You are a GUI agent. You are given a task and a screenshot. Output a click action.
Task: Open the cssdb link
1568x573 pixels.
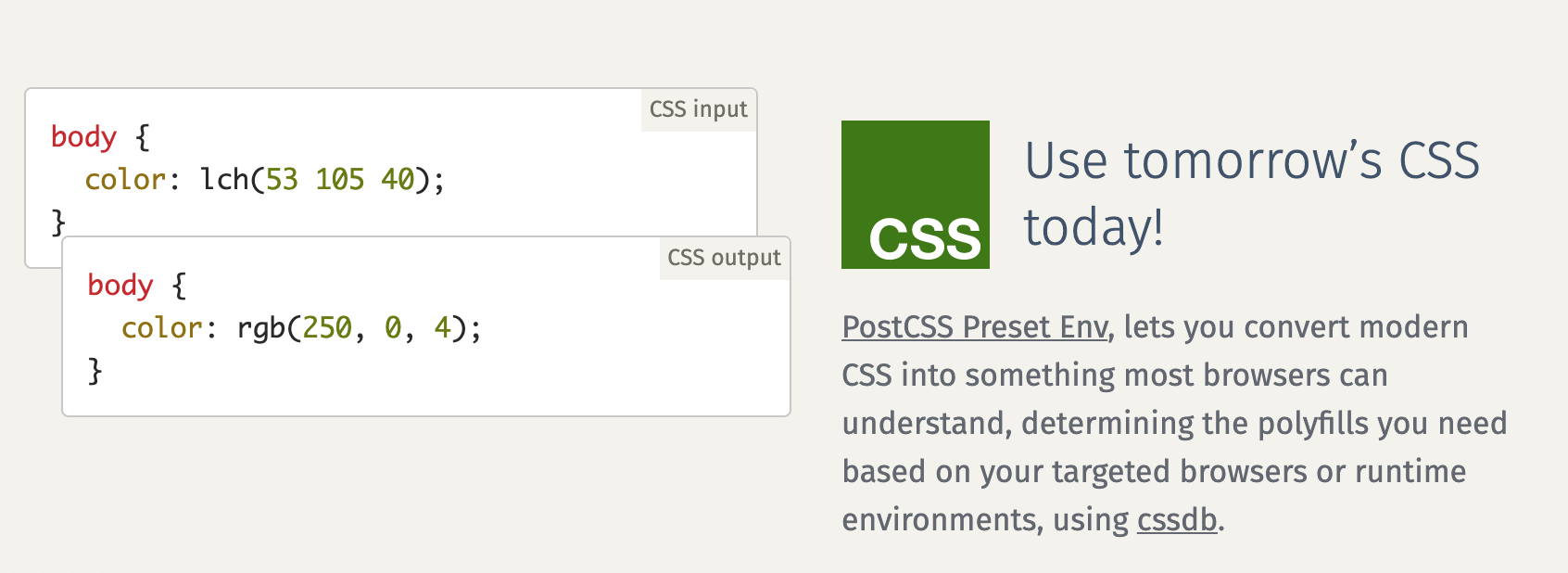1176,520
